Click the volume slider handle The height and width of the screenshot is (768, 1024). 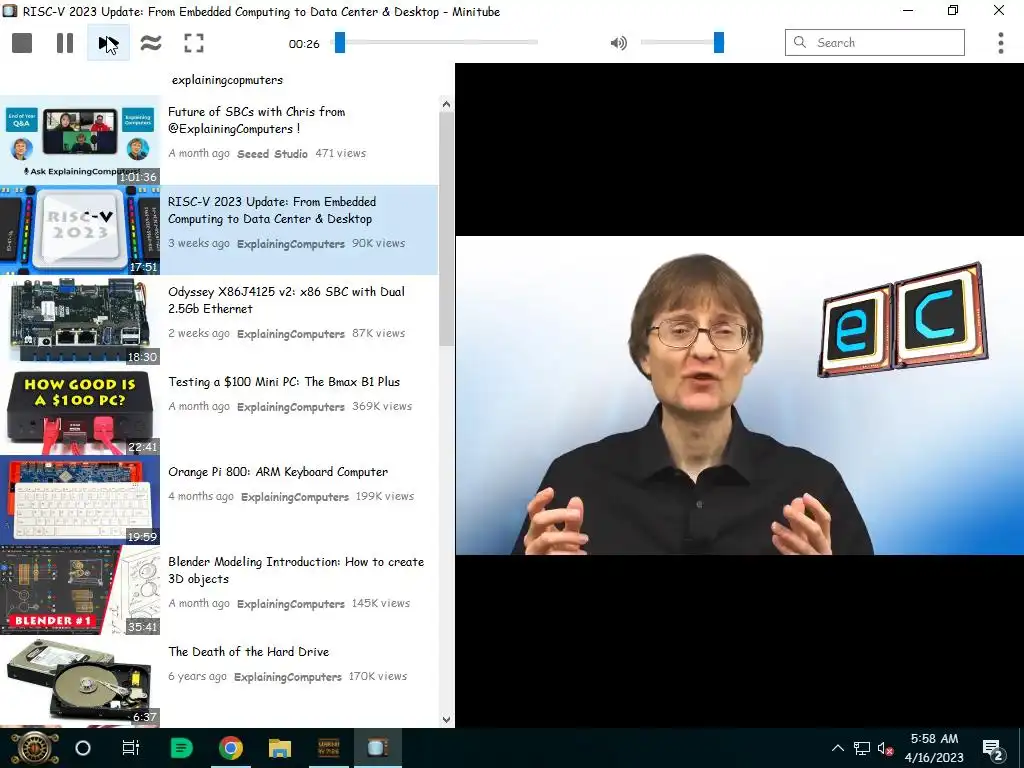(718, 42)
